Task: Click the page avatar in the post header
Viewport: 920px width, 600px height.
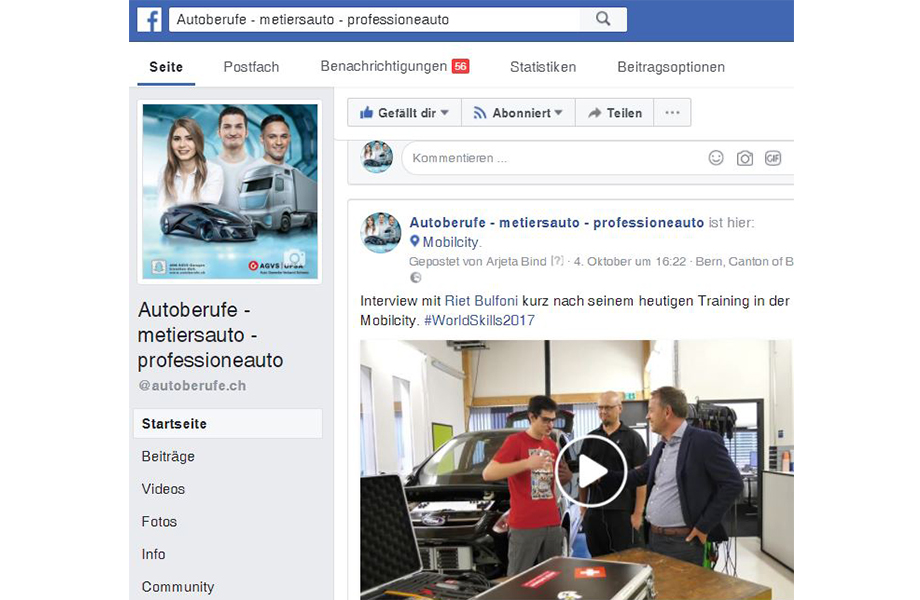Action: coord(381,232)
